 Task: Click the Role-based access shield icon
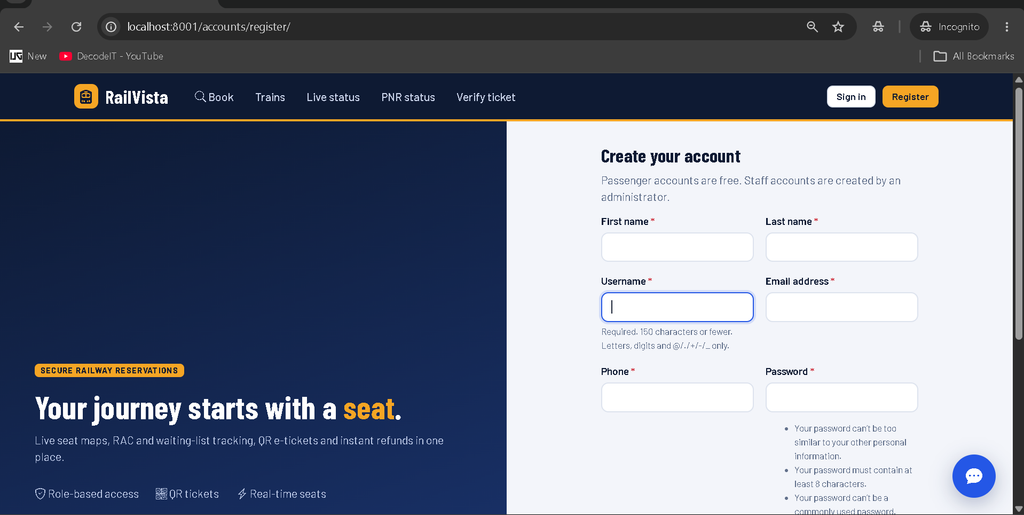click(x=40, y=493)
